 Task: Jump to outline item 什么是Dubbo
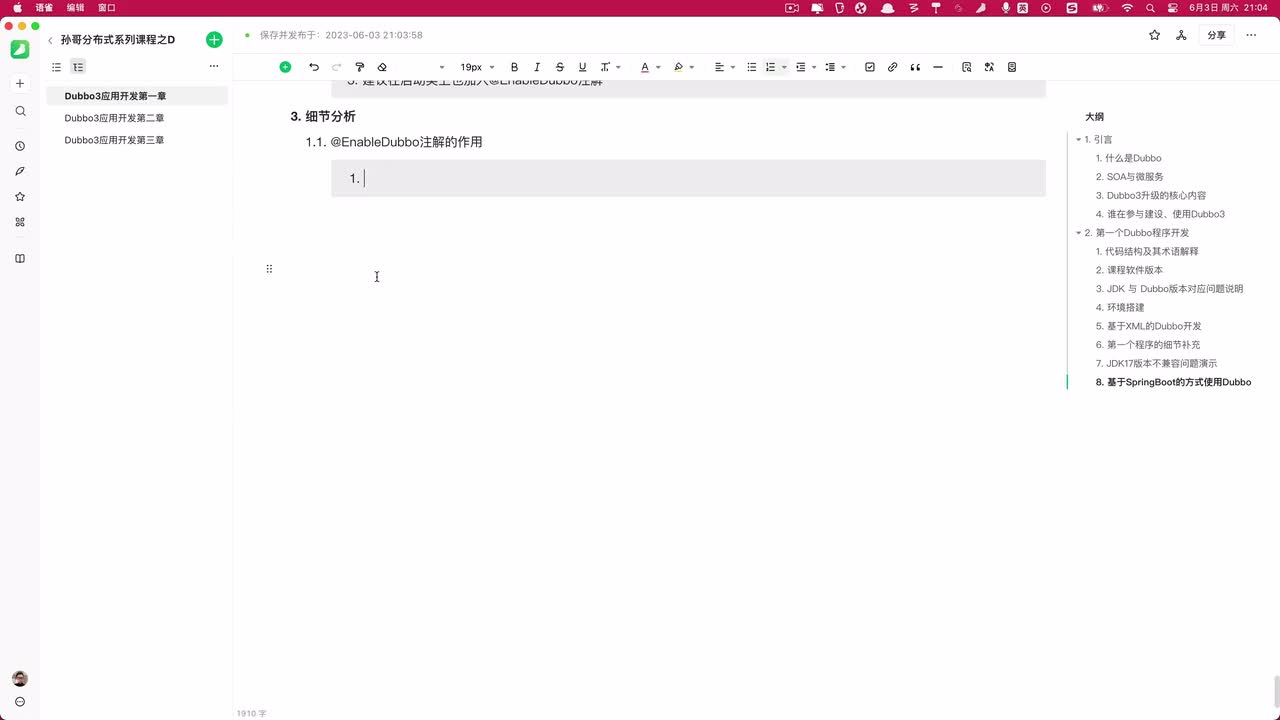coord(1133,158)
